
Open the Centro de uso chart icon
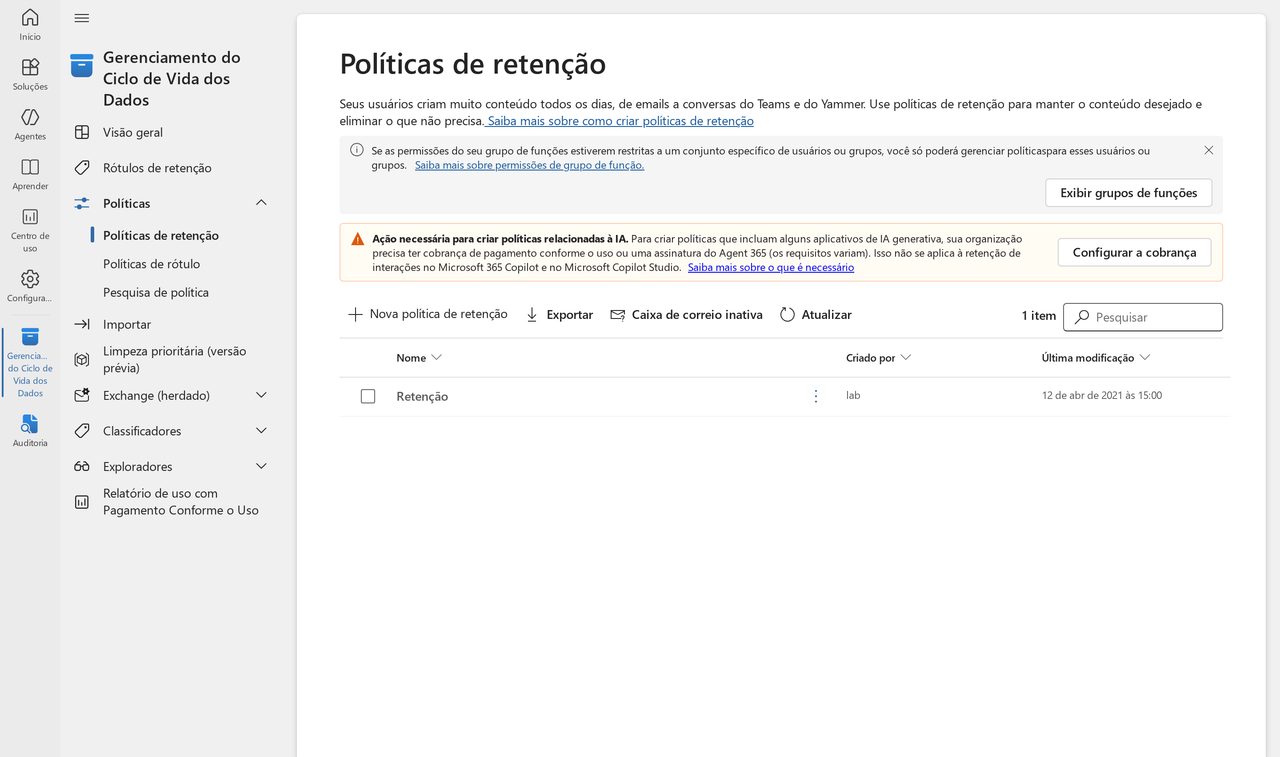[x=30, y=217]
